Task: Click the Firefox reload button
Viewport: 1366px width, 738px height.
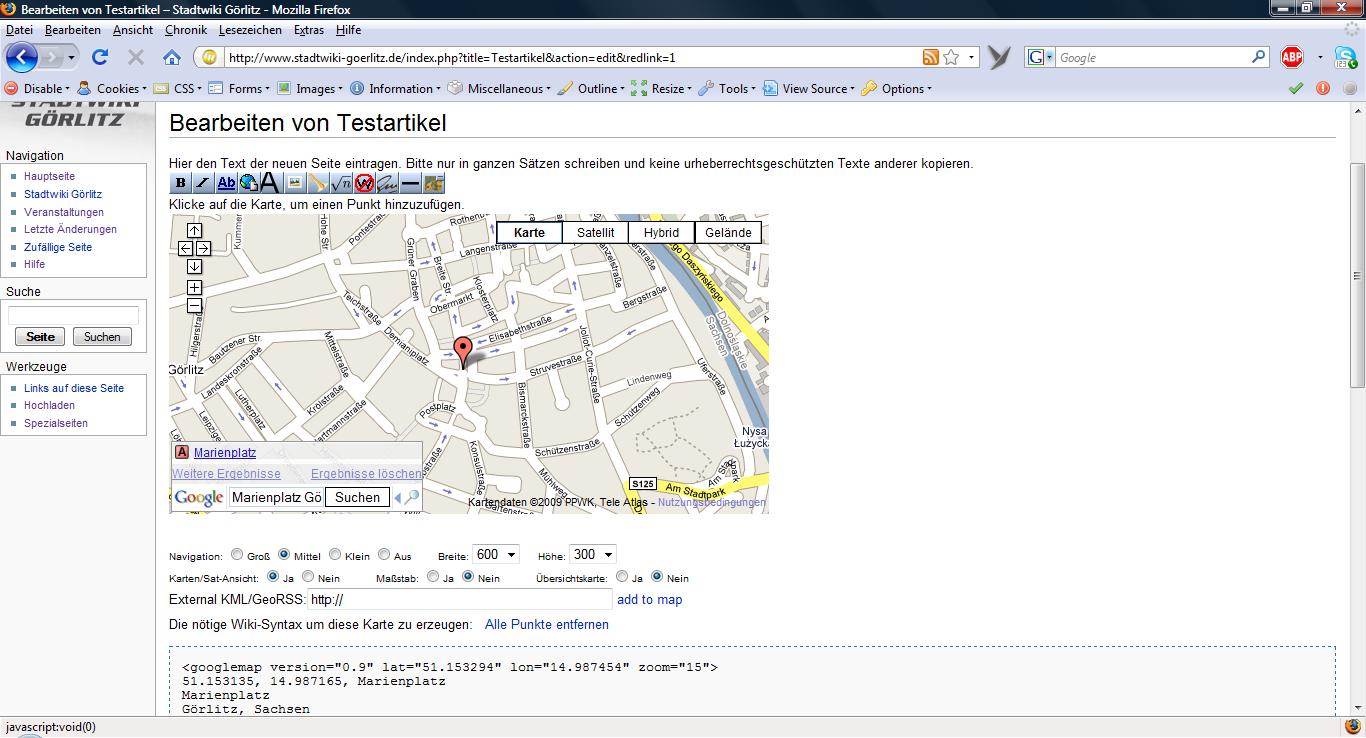Action: pyautogui.click(x=99, y=58)
